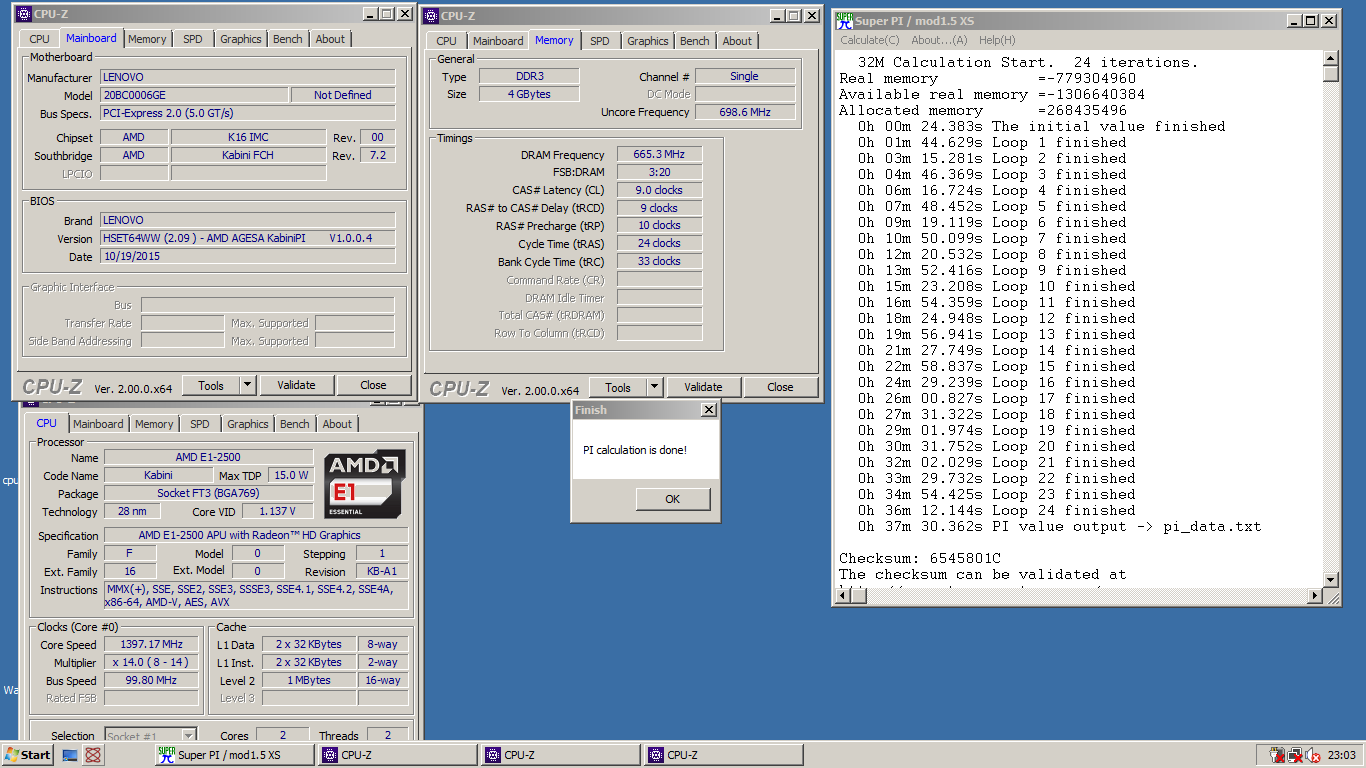1366x768 pixels.
Task: Switch to Graphics tab in the Memory window
Action: point(648,41)
